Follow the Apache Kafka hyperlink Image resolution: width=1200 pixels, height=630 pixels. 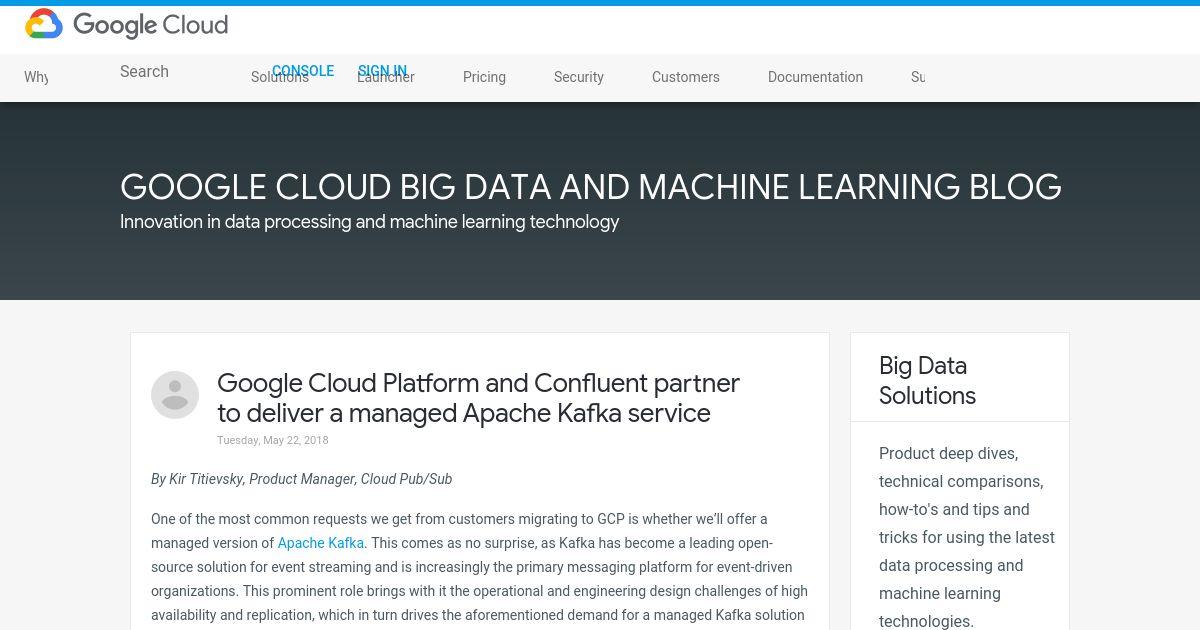[x=321, y=543]
